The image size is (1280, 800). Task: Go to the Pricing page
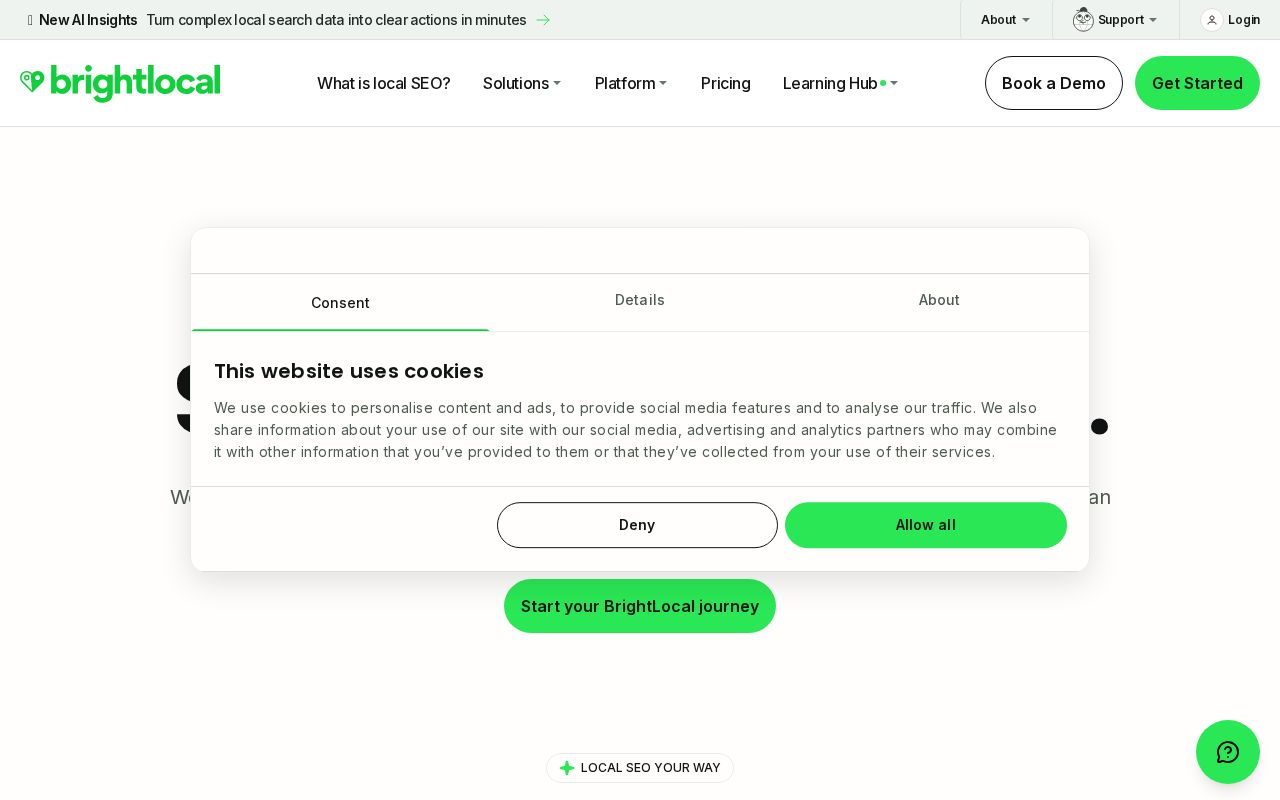pyautogui.click(x=726, y=83)
